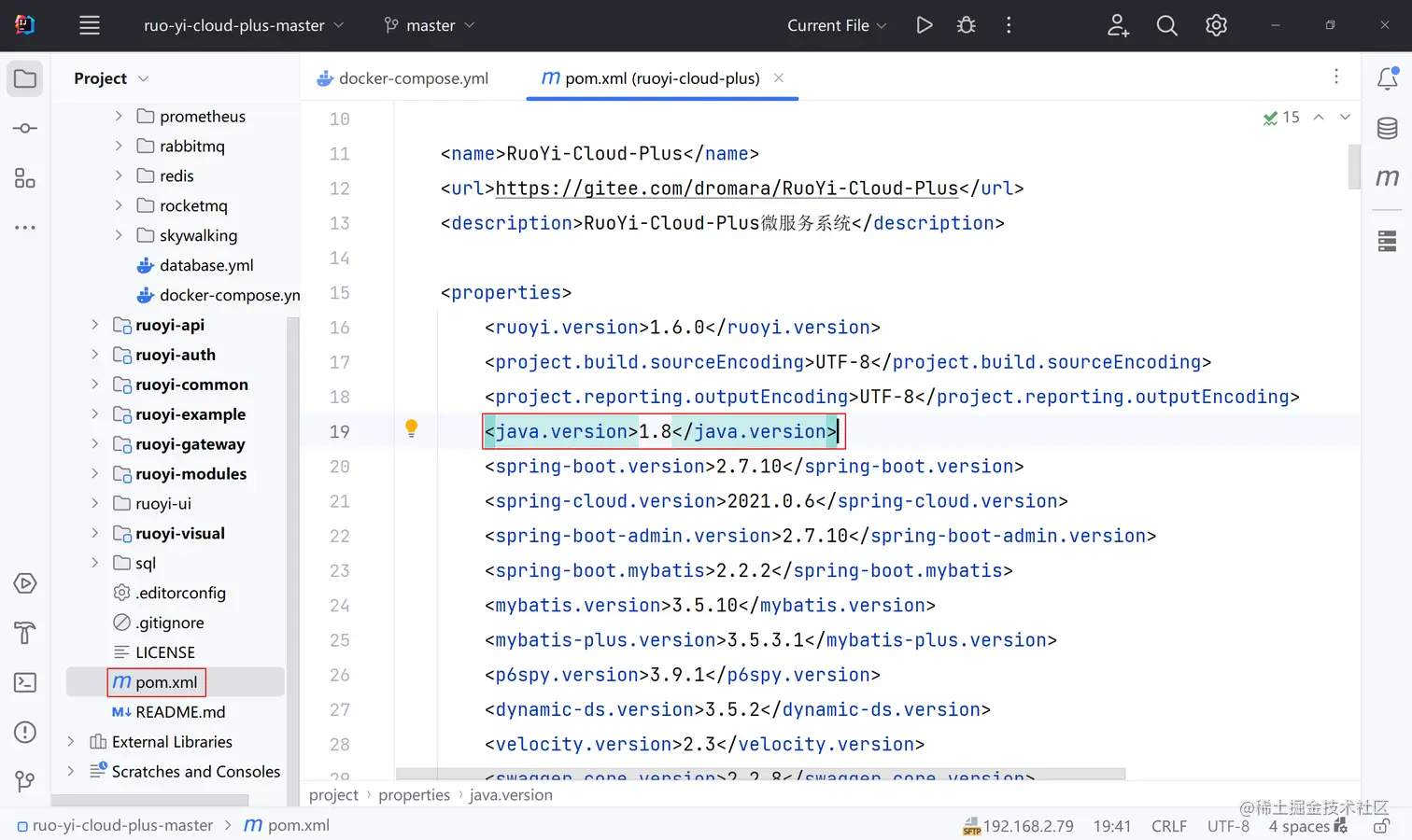1412x840 pixels.
Task: Open the master branch dropdown
Action: (430, 25)
